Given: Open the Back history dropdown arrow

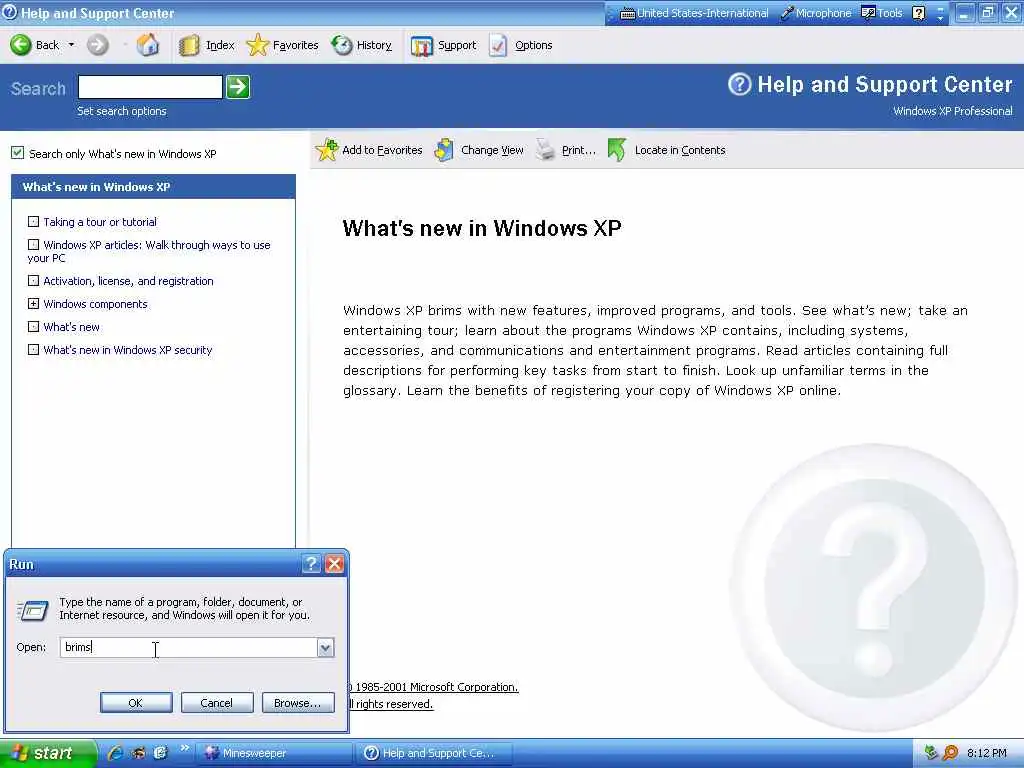Looking at the screenshot, I should [x=71, y=45].
